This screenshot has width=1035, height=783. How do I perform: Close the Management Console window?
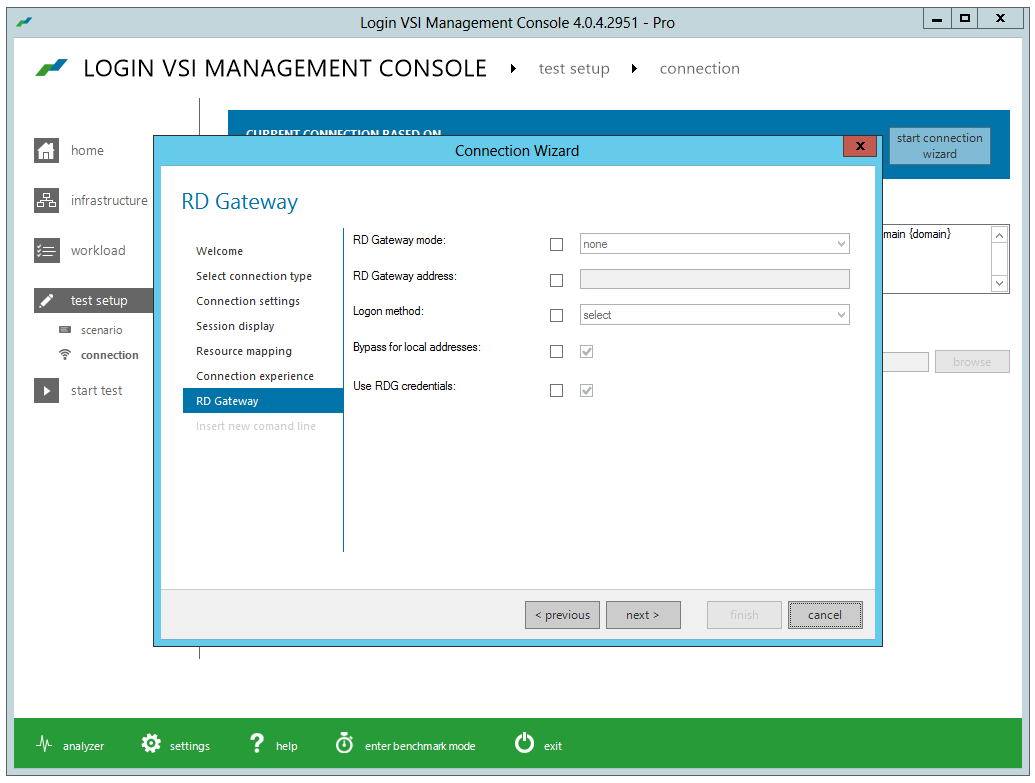tap(1000, 19)
